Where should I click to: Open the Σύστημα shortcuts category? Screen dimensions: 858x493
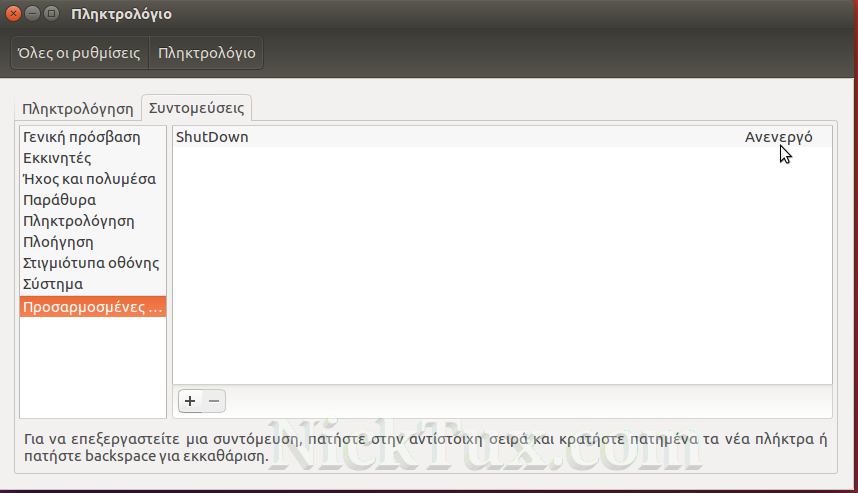point(53,284)
